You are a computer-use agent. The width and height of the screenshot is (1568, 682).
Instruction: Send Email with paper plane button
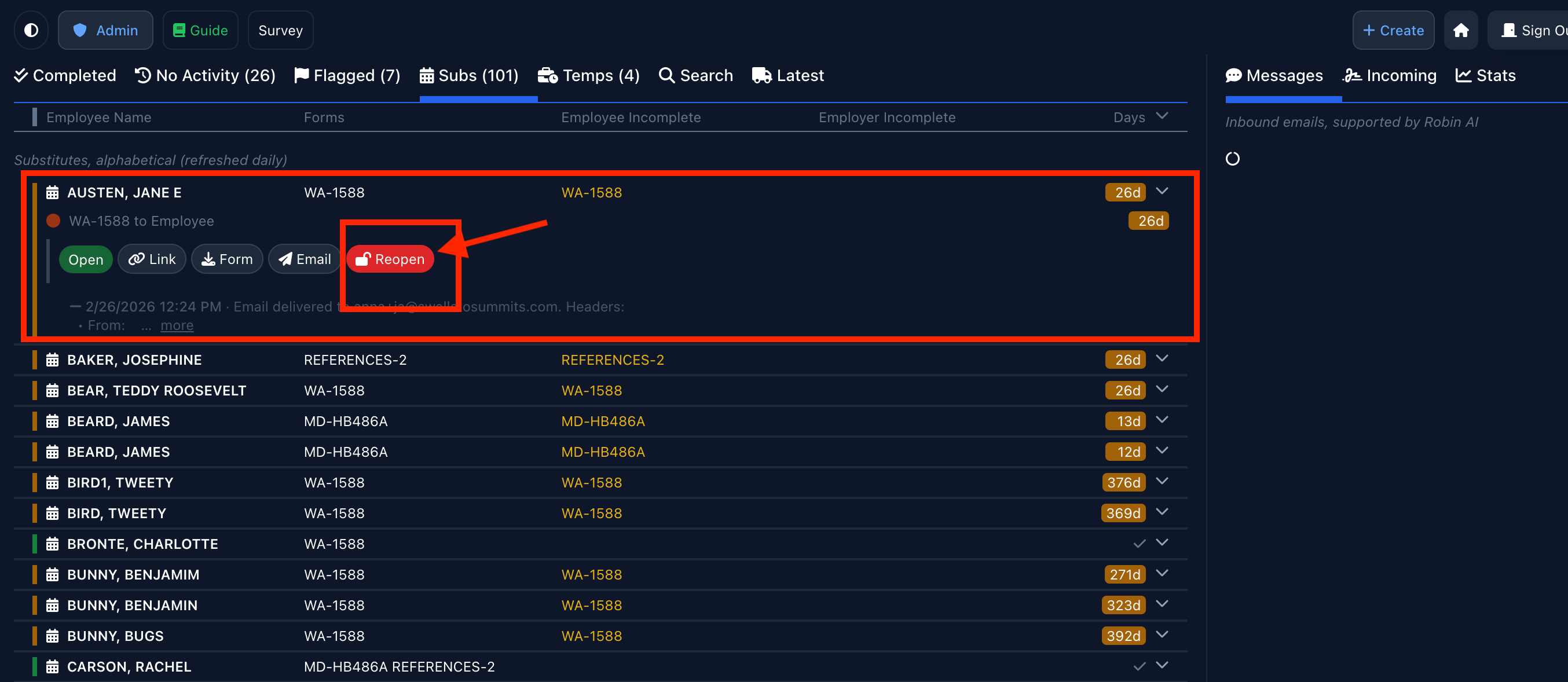point(305,259)
